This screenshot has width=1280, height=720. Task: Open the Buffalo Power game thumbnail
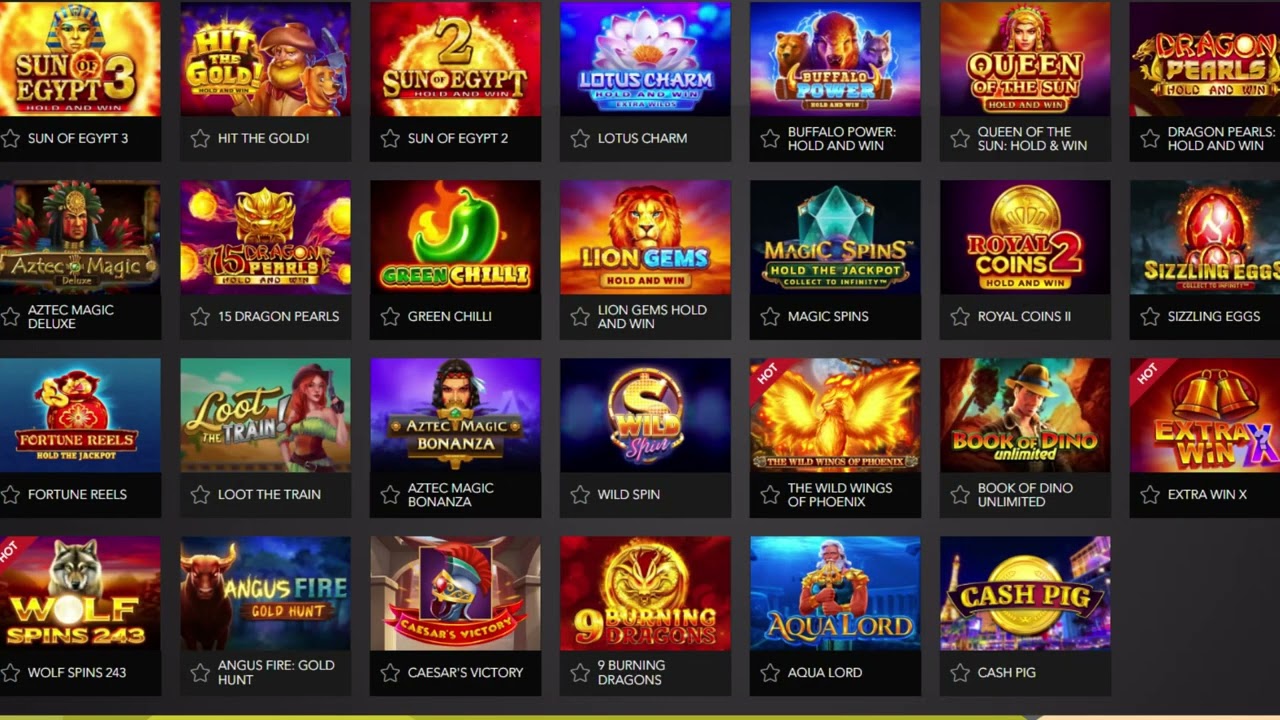[x=835, y=59]
